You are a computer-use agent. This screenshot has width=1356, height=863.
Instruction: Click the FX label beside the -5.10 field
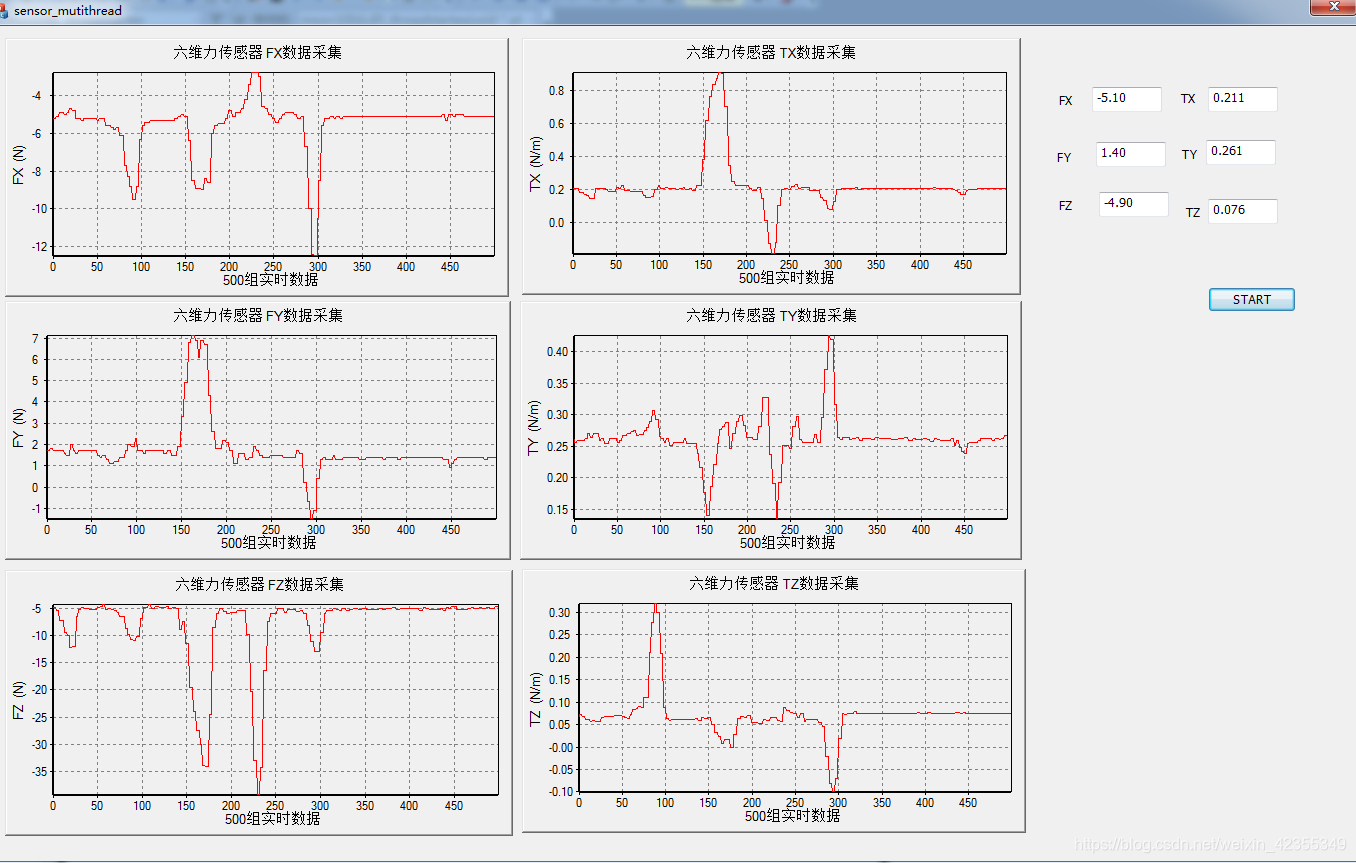(1065, 101)
